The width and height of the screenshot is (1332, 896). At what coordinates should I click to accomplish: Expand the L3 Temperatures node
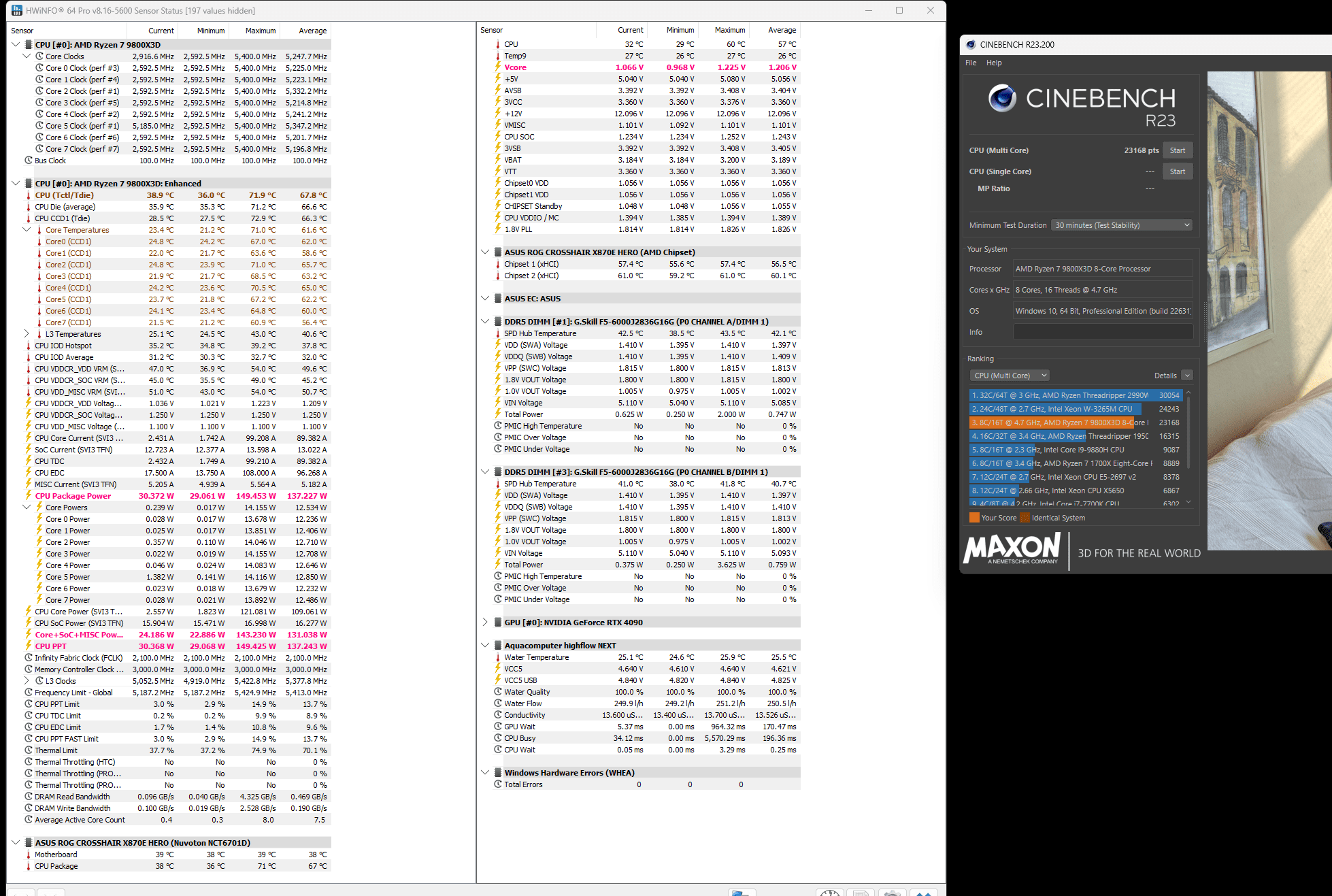pos(27,334)
